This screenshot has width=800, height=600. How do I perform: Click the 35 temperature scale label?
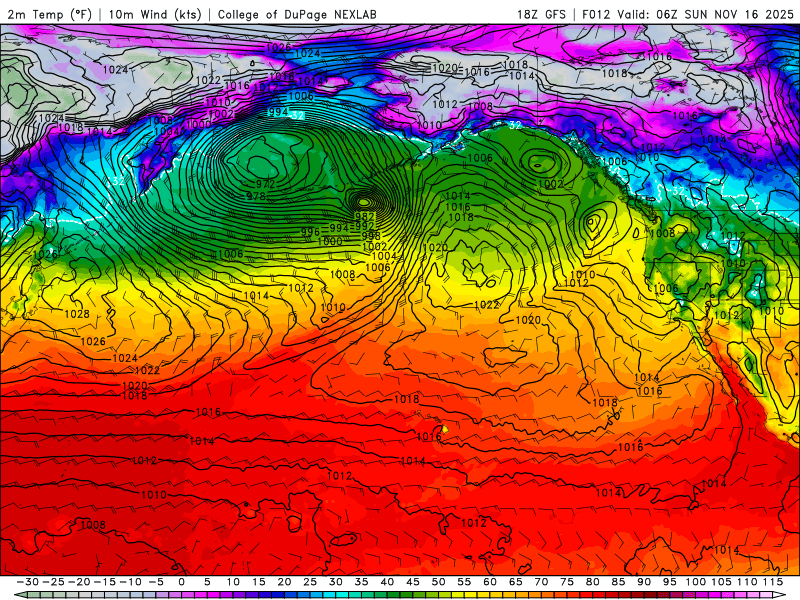pos(361,582)
